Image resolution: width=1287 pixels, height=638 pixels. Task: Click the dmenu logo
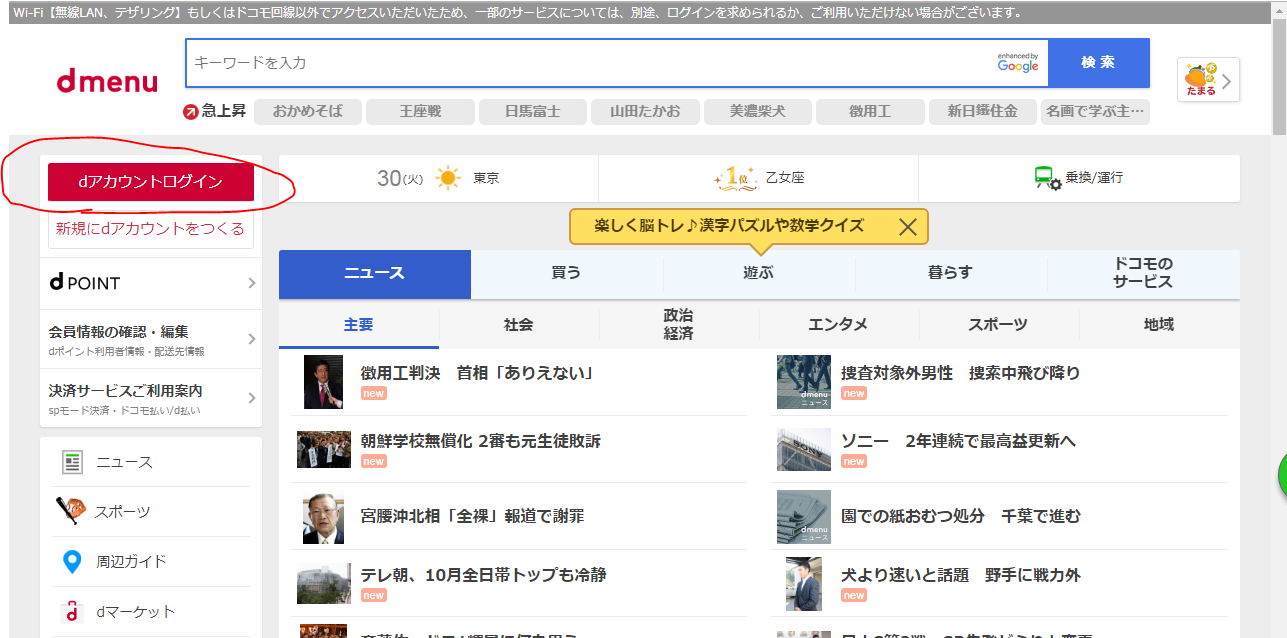(x=107, y=81)
